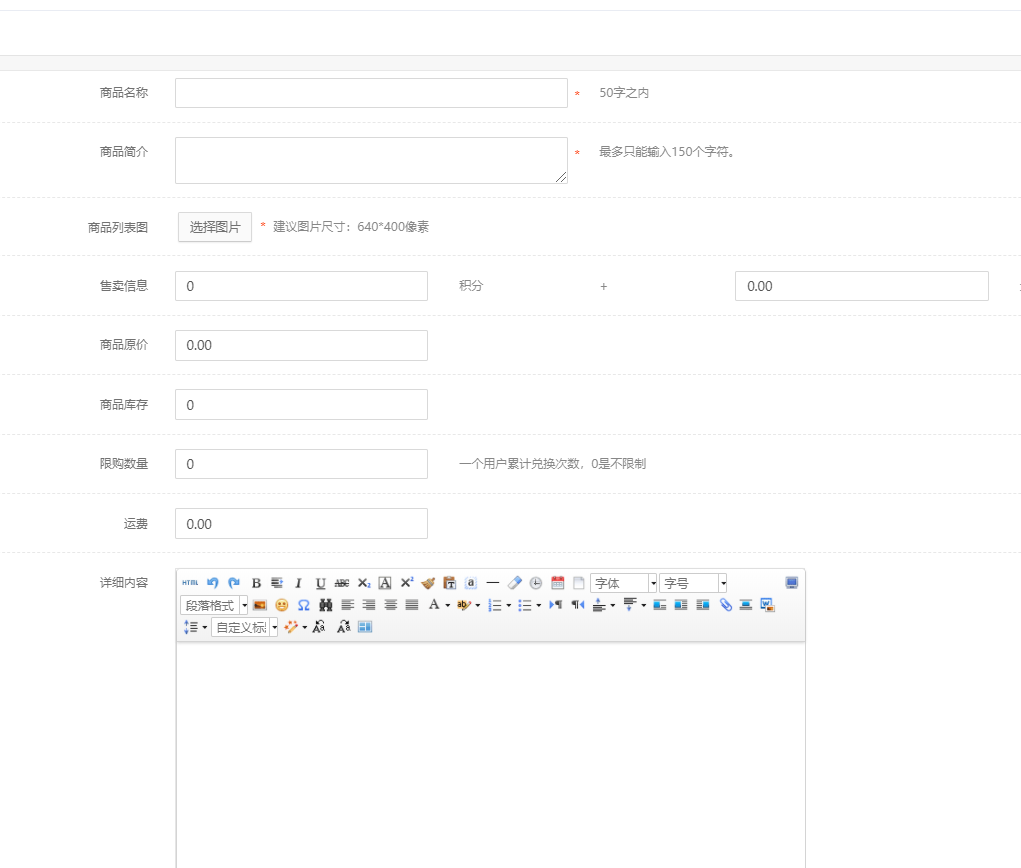
Task: Apply underline formatting in editor
Action: tap(320, 583)
